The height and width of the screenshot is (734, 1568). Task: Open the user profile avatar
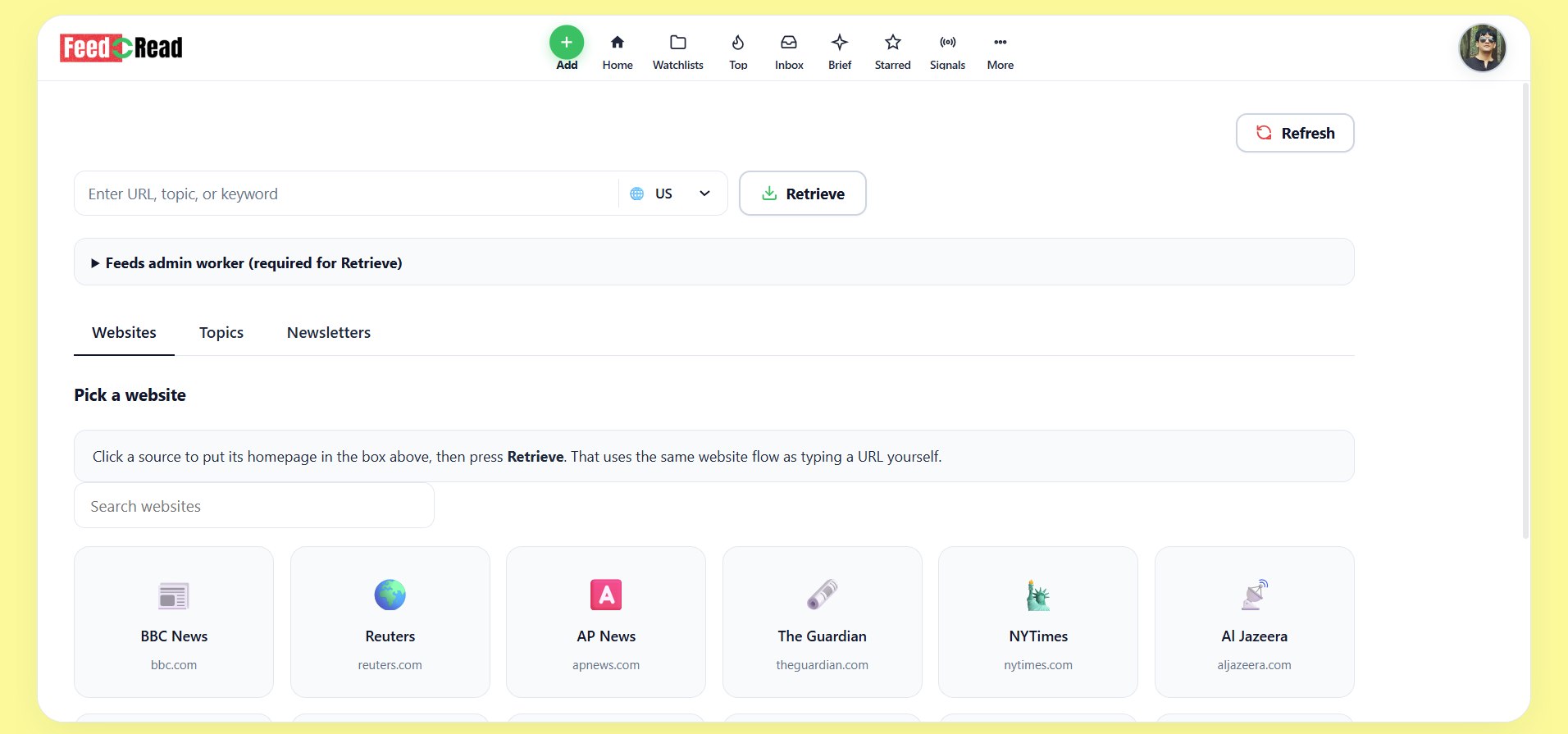tap(1483, 48)
